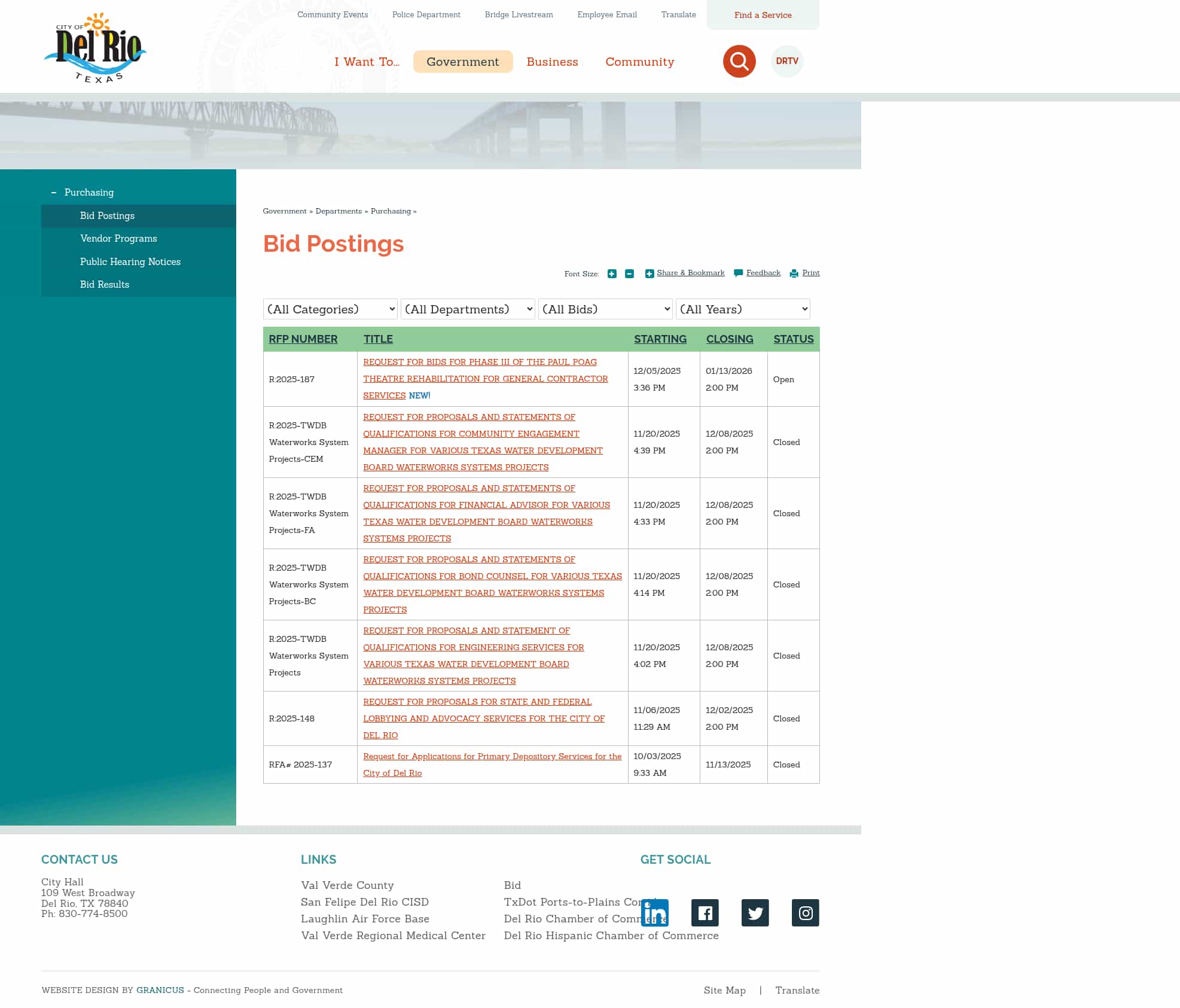
Task: Print the Bid Postings page via printer icon
Action: click(x=811, y=273)
